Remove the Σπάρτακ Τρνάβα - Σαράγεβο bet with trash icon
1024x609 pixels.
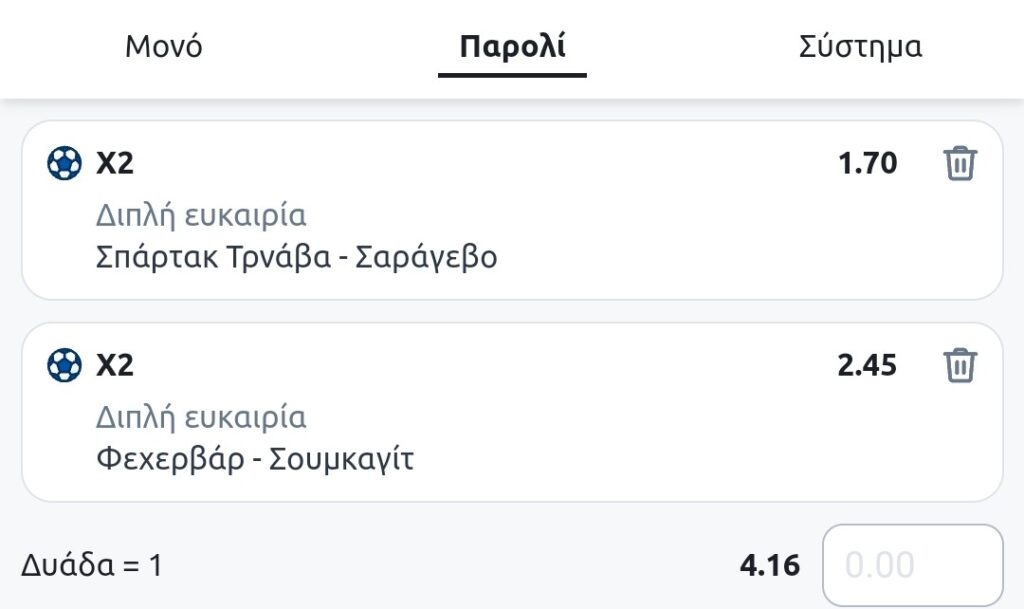[959, 163]
